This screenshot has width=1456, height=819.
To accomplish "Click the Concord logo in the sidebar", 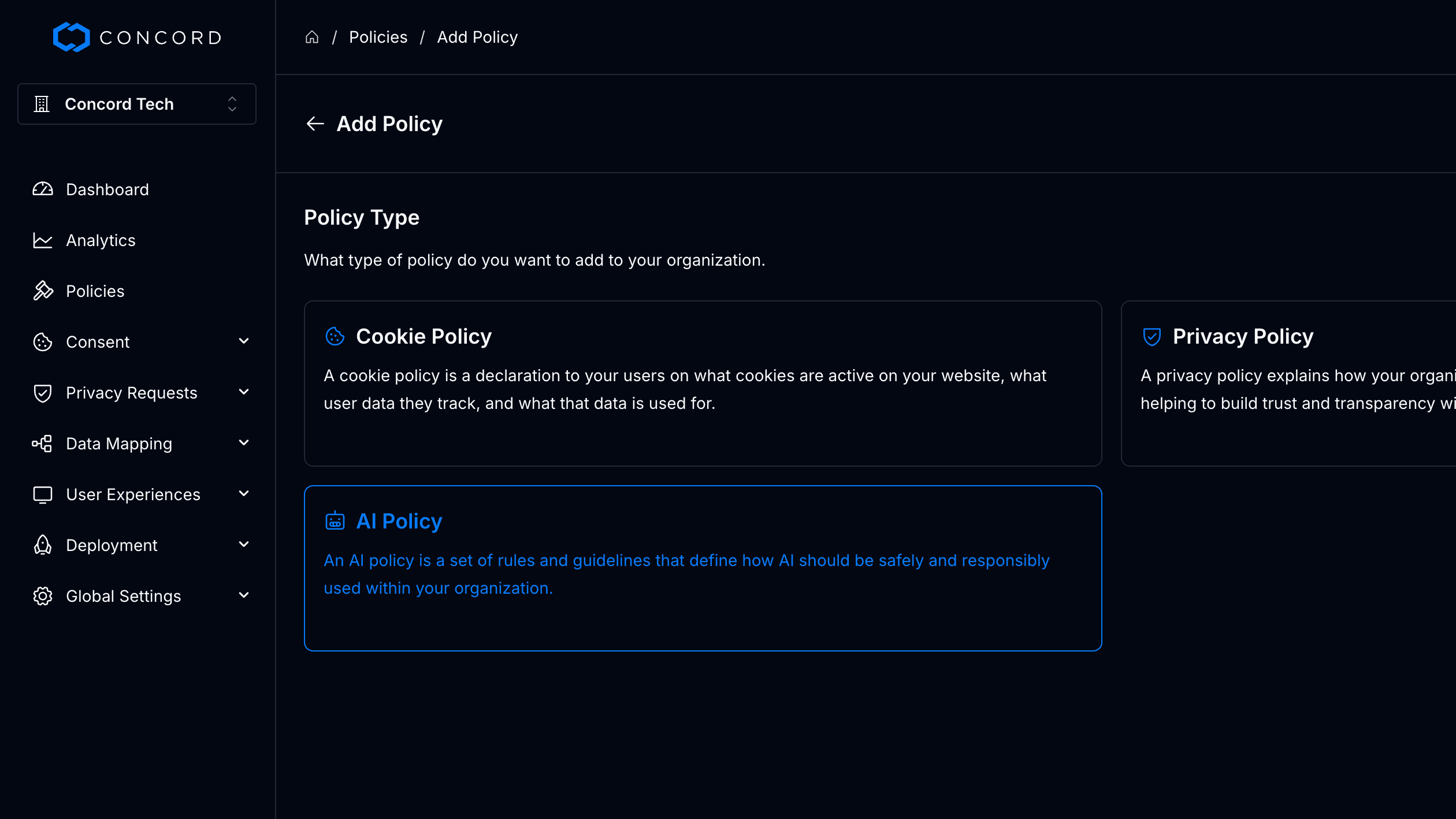I will pyautogui.click(x=137, y=36).
